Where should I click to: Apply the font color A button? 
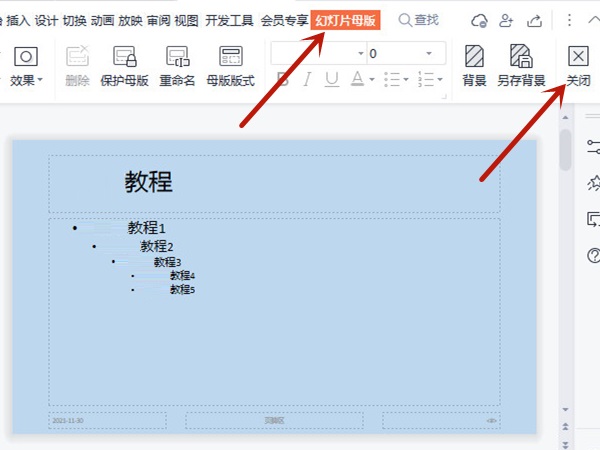pyautogui.click(x=357, y=79)
